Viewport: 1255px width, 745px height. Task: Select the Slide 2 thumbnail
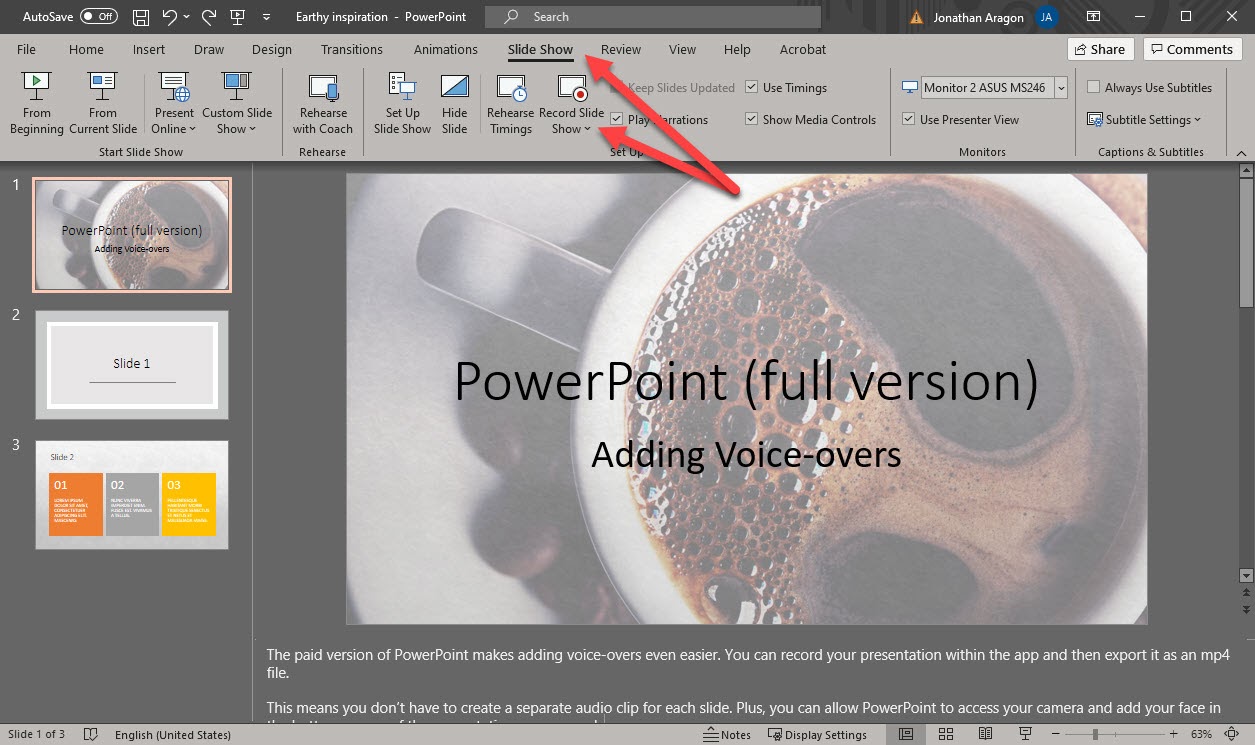[x=131, y=365]
